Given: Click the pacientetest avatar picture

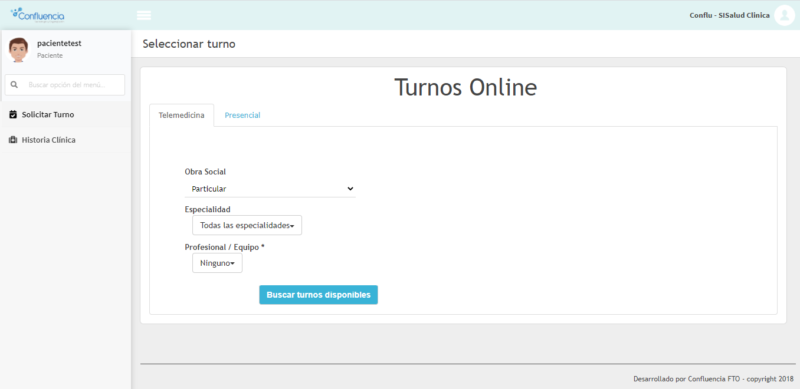Looking at the screenshot, I should (x=18, y=50).
